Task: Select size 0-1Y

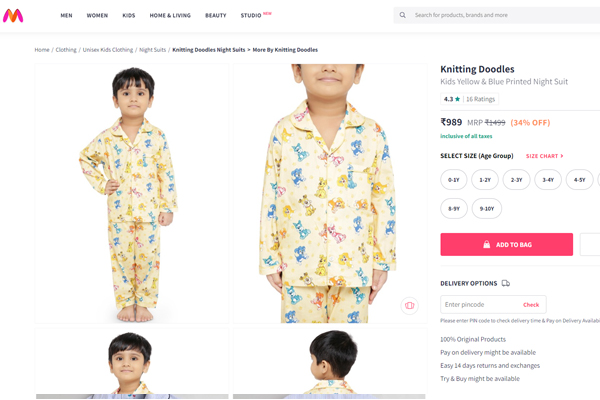Action: [454, 180]
